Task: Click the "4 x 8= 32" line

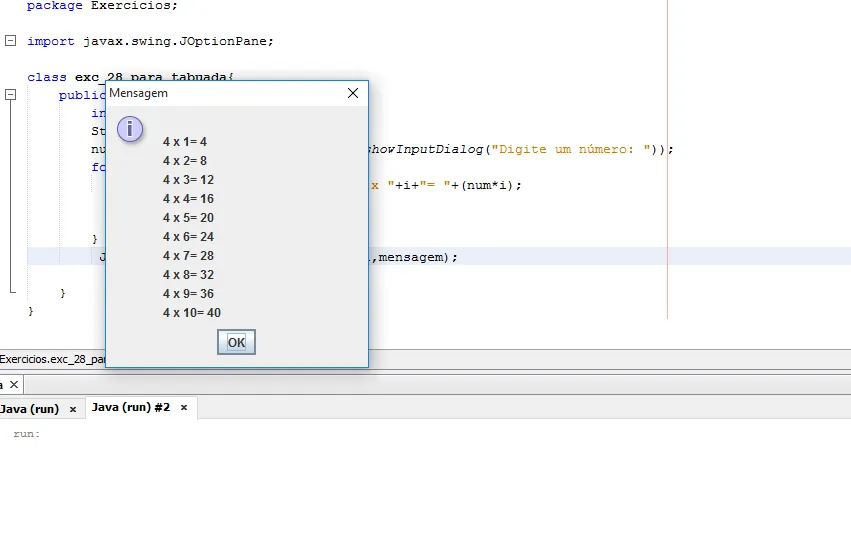Action: 188,275
